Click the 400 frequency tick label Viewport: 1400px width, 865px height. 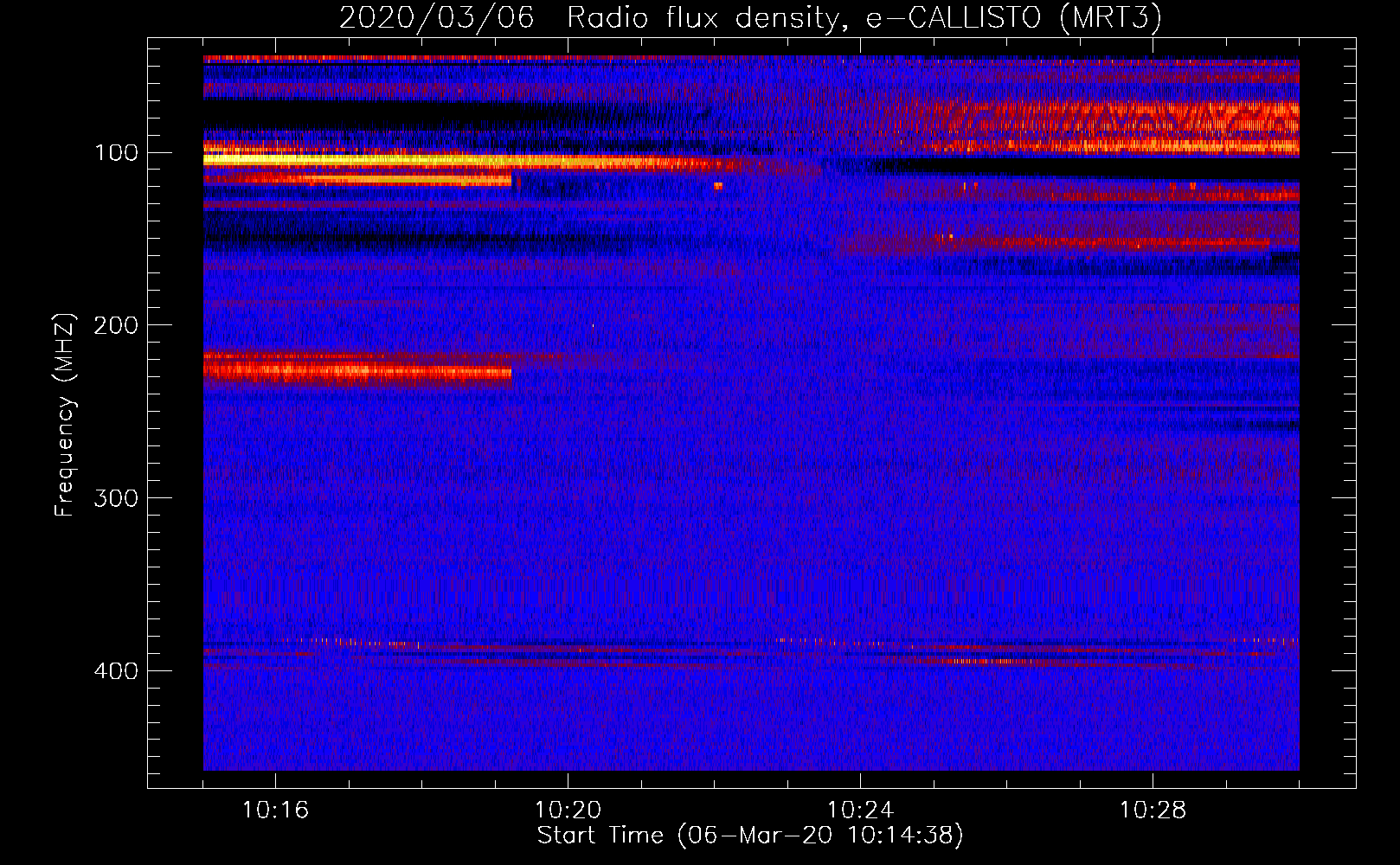coord(116,671)
